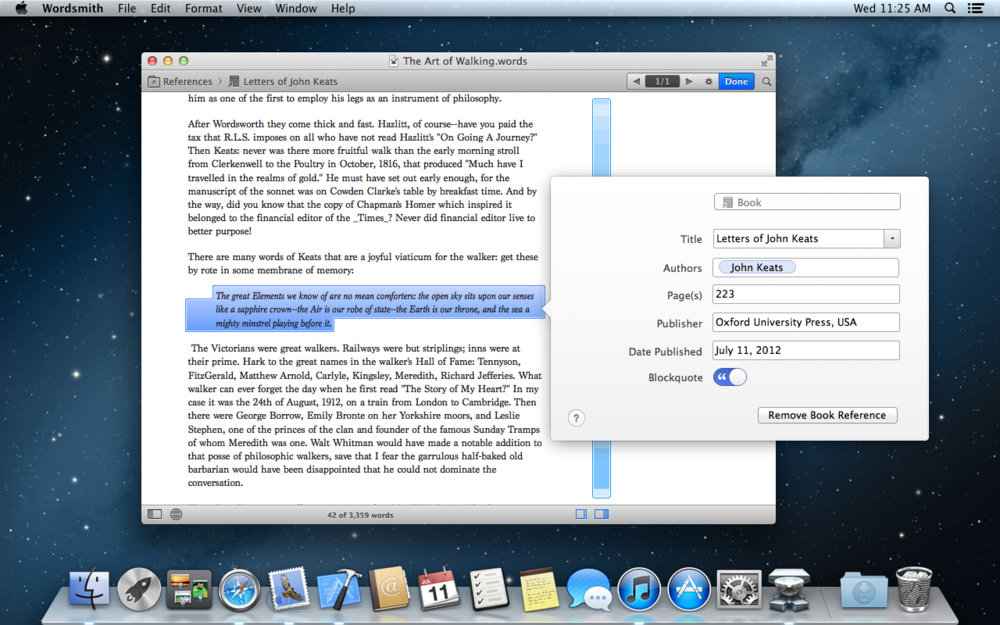Click the Publisher field

[806, 322]
